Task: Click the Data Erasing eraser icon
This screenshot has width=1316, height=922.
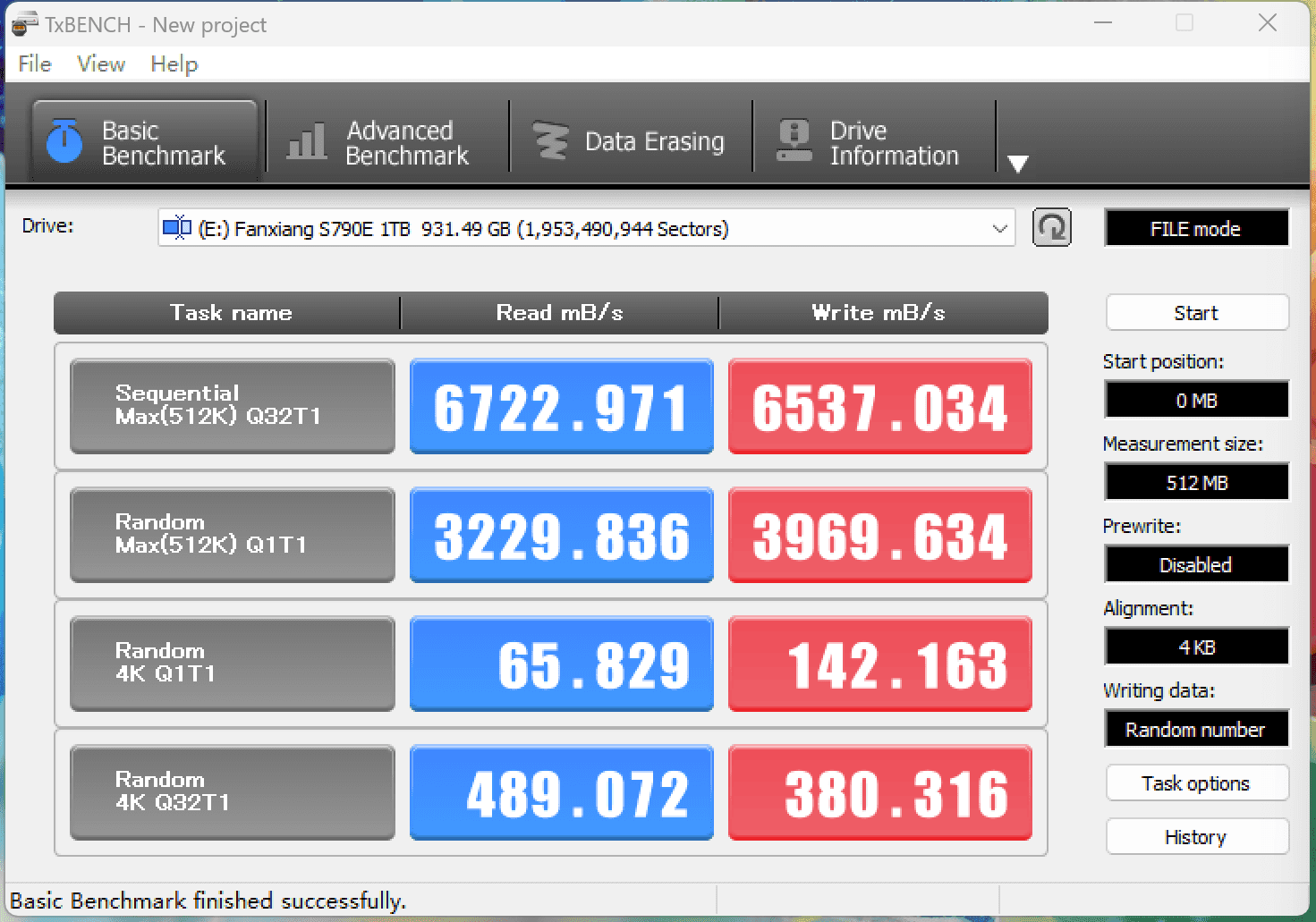Action: click(x=549, y=140)
